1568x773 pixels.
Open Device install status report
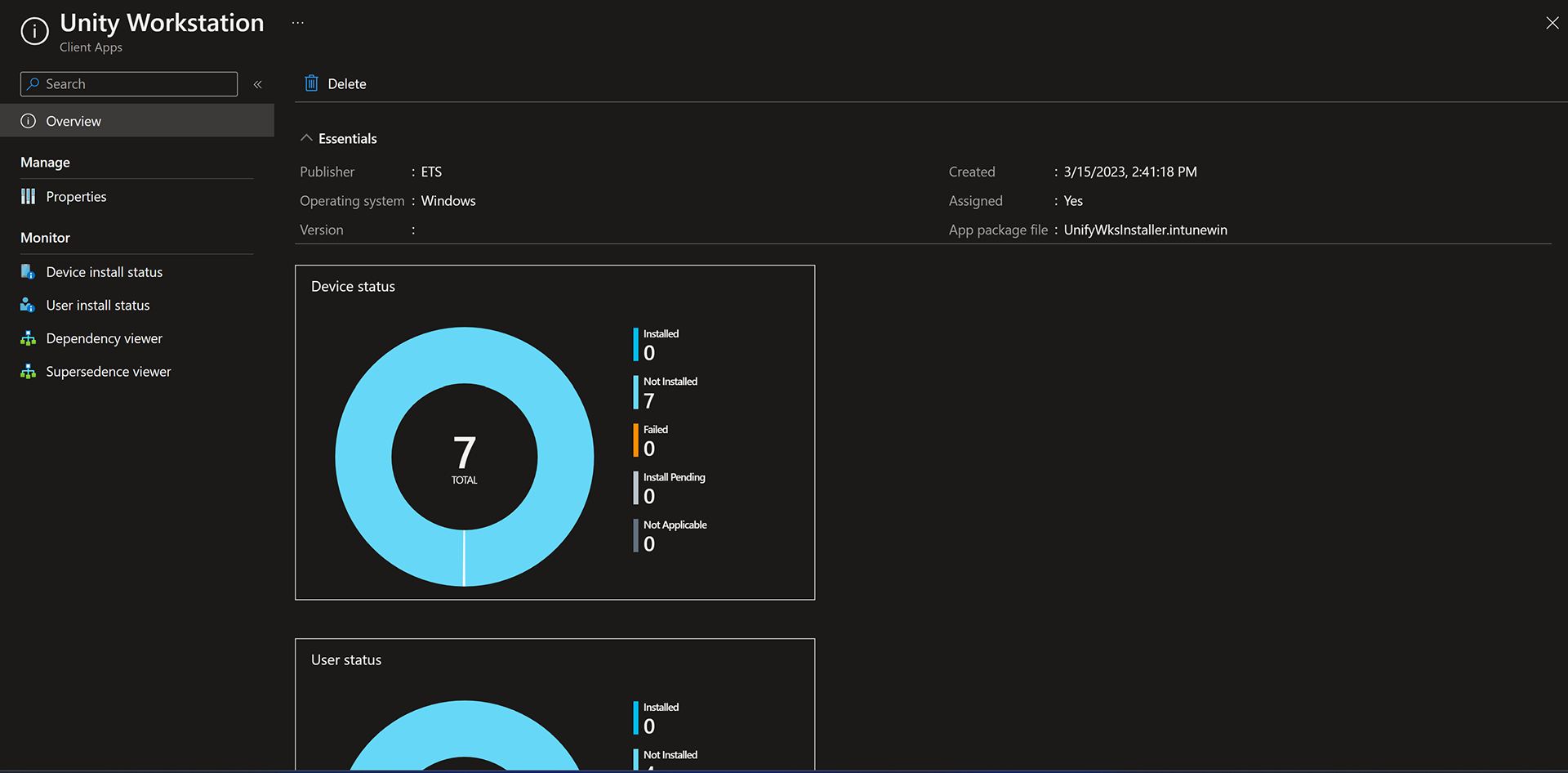[x=105, y=272]
